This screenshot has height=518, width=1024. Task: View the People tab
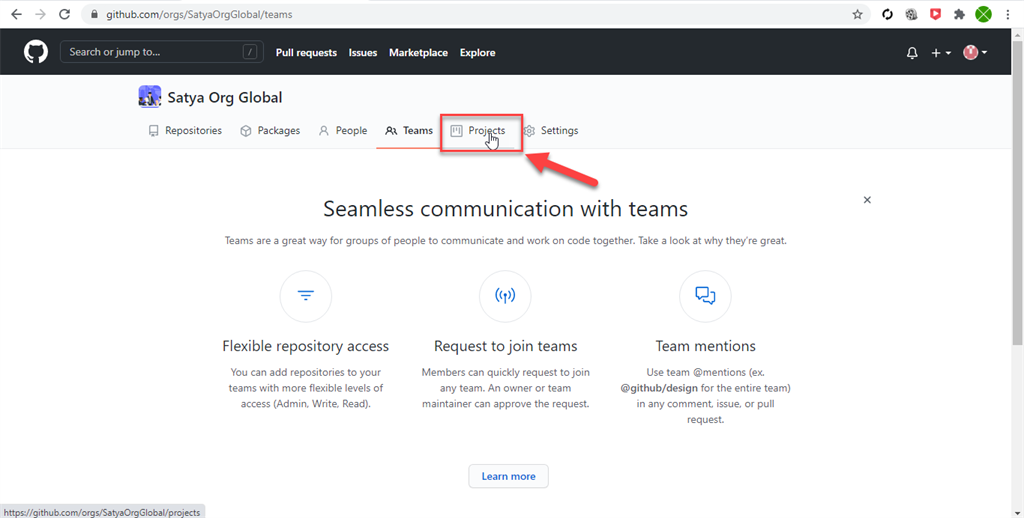(x=343, y=131)
